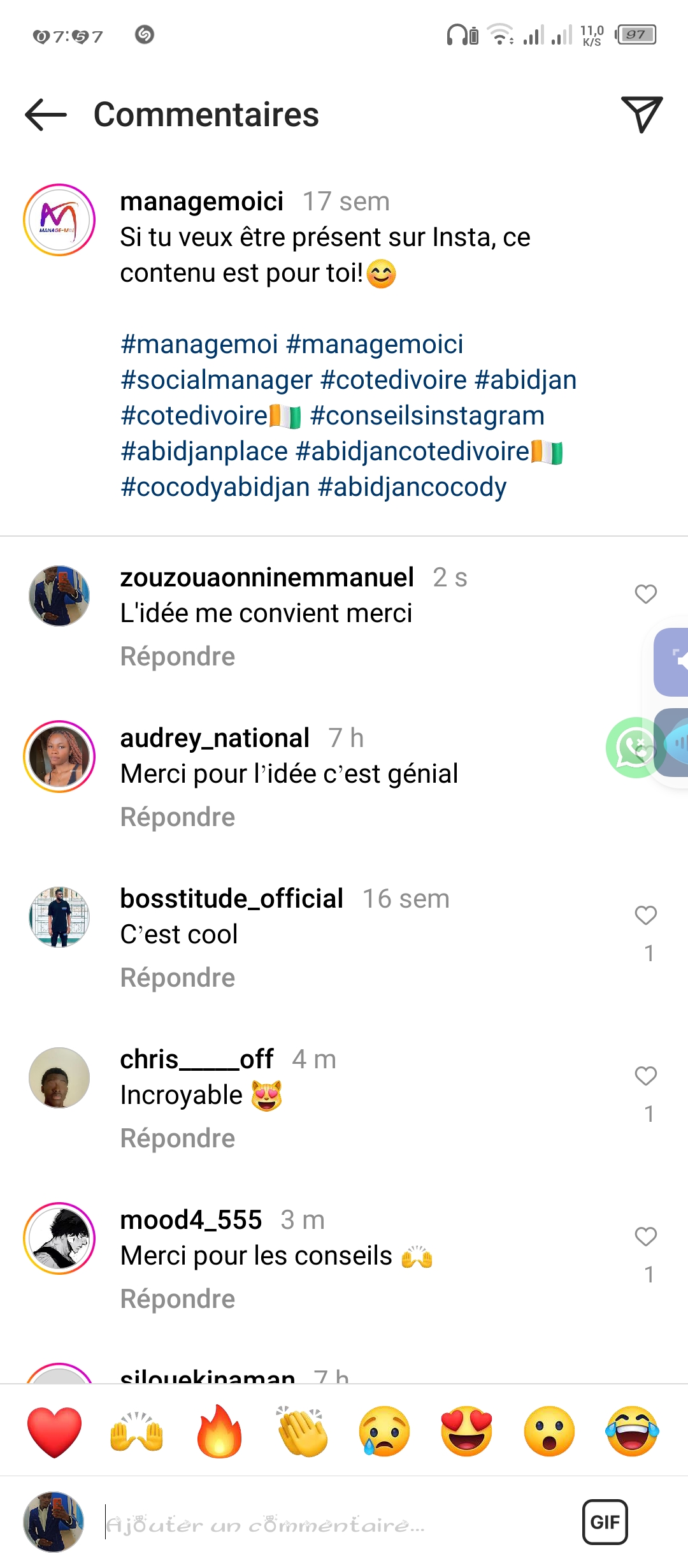Open the share paper-plane icon

pyautogui.click(x=641, y=115)
